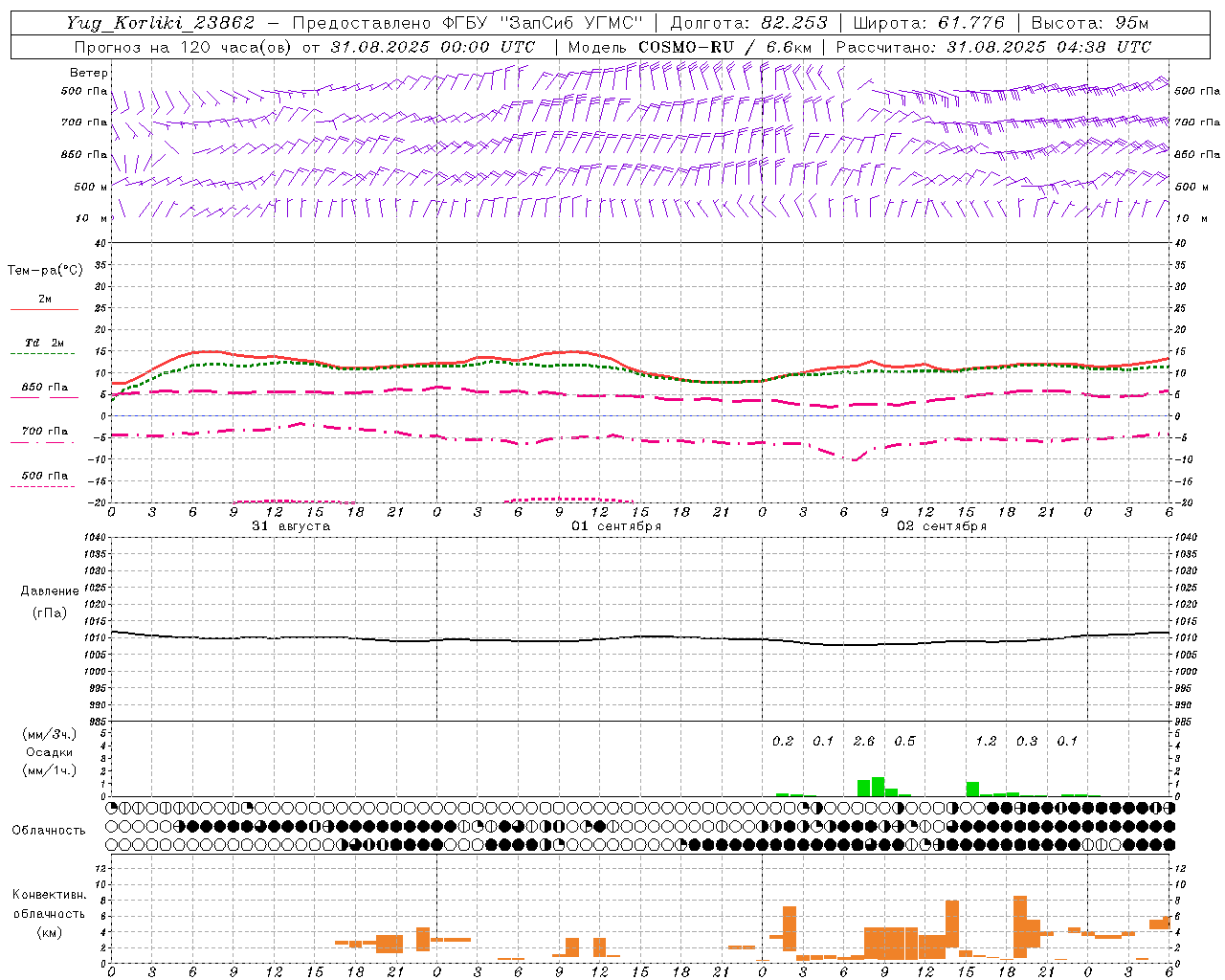The width and height of the screenshot is (1225, 980).
Task: Click the 10 м wind level label on left
Action: pos(92,219)
